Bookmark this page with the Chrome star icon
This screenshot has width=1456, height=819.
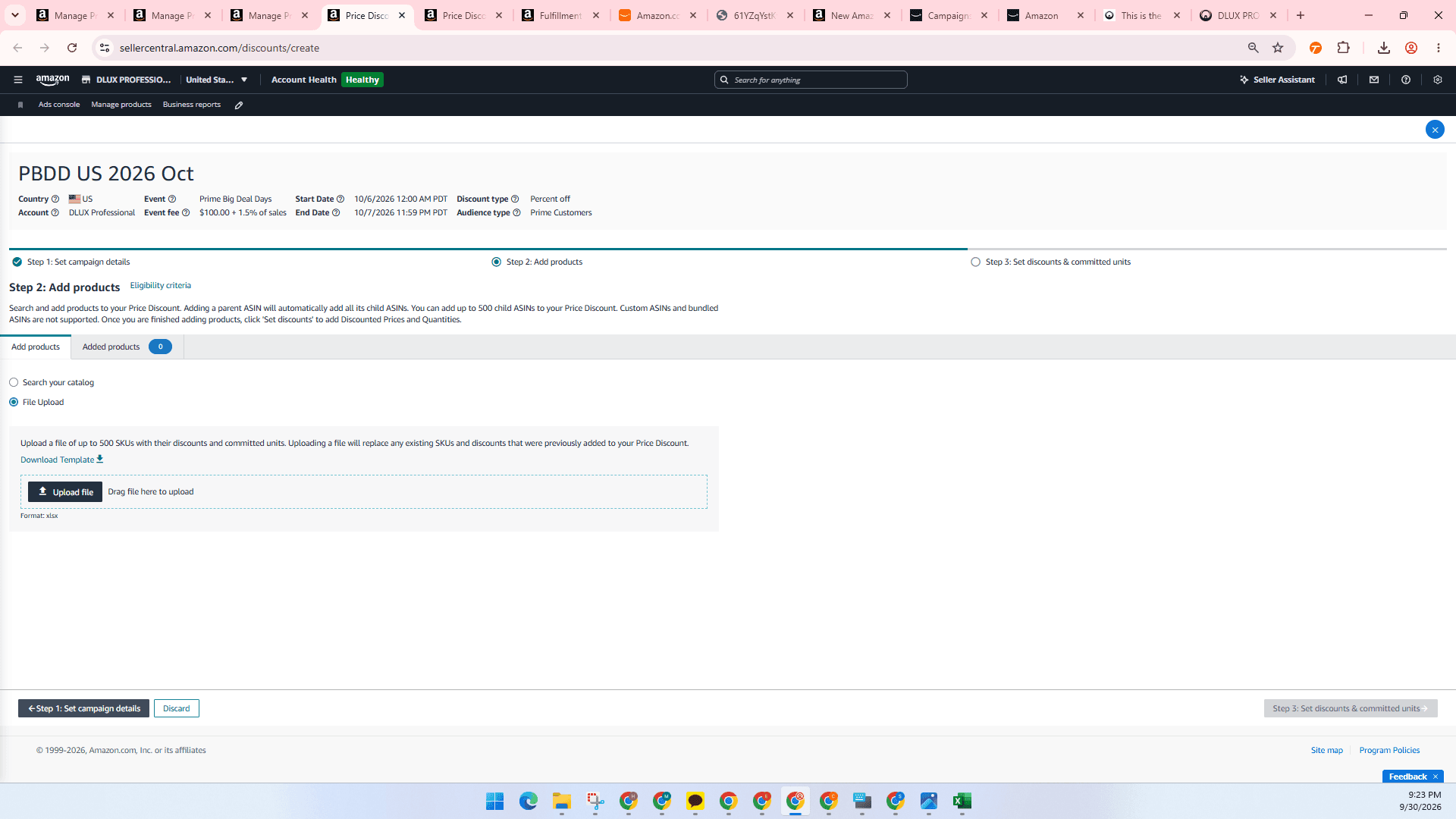pos(1278,48)
